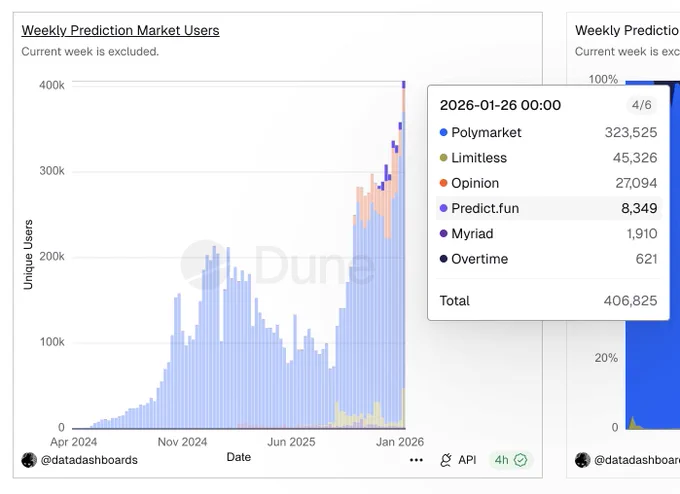
Task: Click the Nov 2024 x-axis label
Action: point(182,442)
